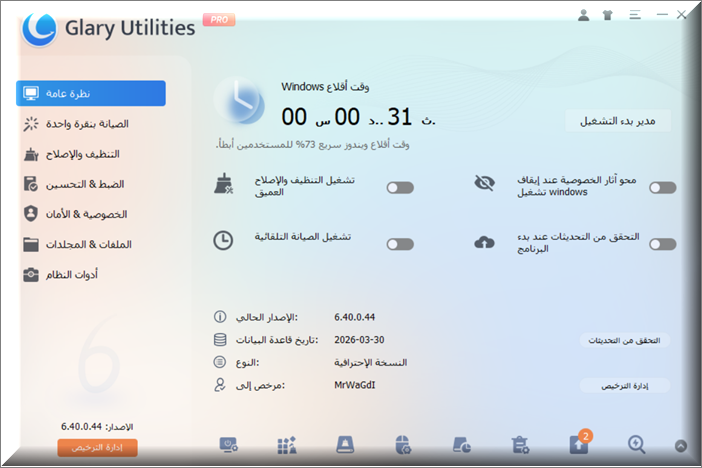
Task: Open the skin shirt icon
Action: [x=608, y=15]
